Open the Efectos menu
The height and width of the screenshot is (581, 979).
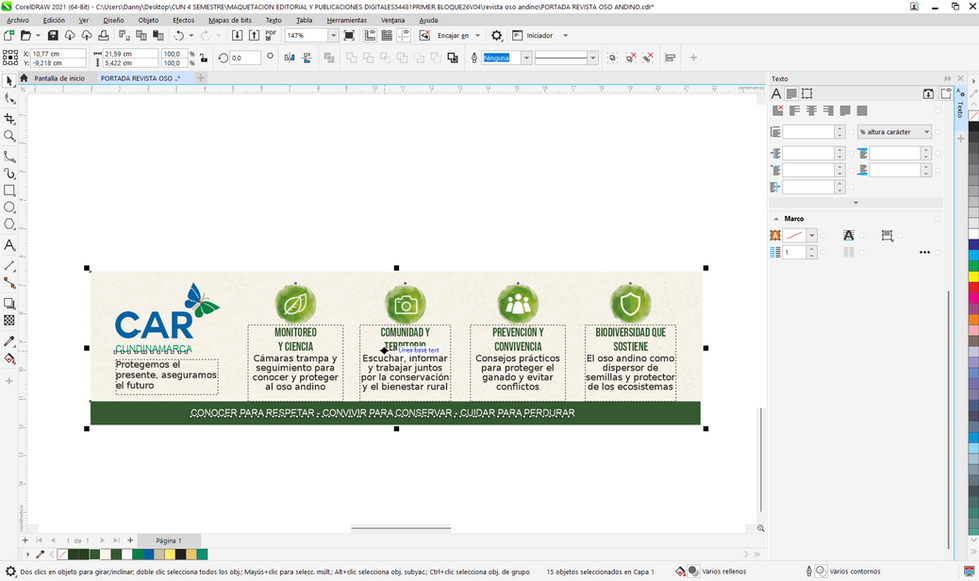click(183, 20)
